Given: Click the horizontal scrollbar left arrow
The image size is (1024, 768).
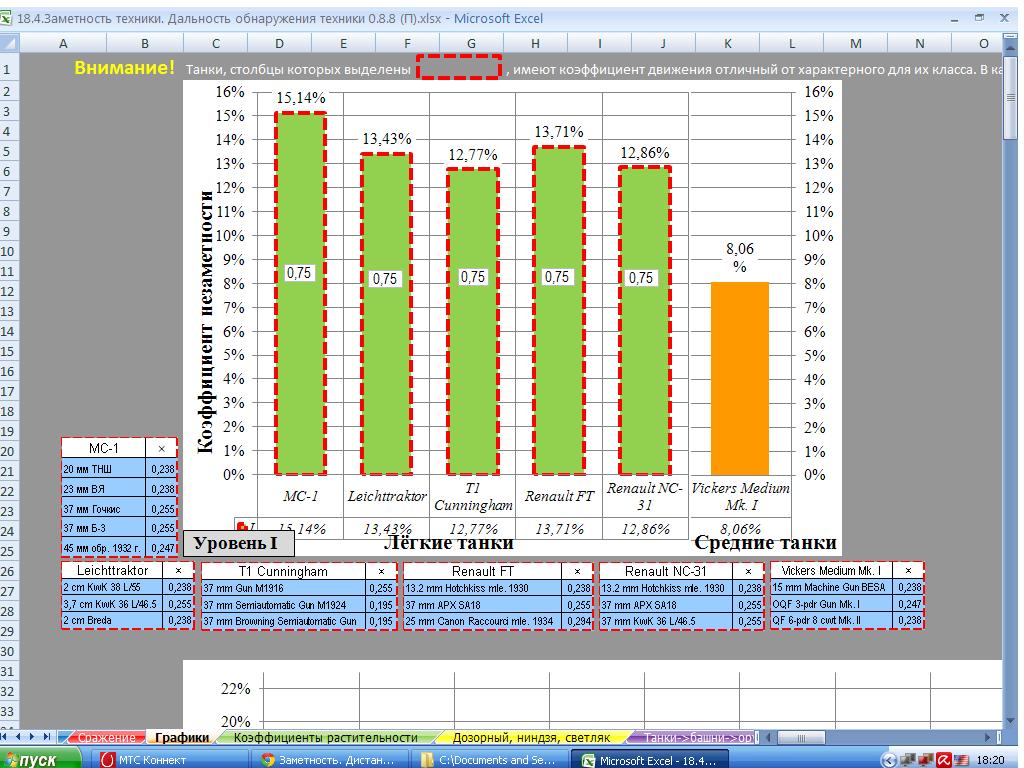Looking at the screenshot, I should coord(769,737).
